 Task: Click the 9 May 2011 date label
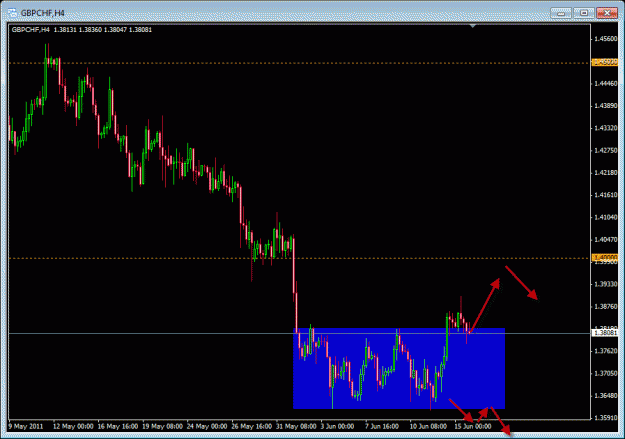coord(26,426)
